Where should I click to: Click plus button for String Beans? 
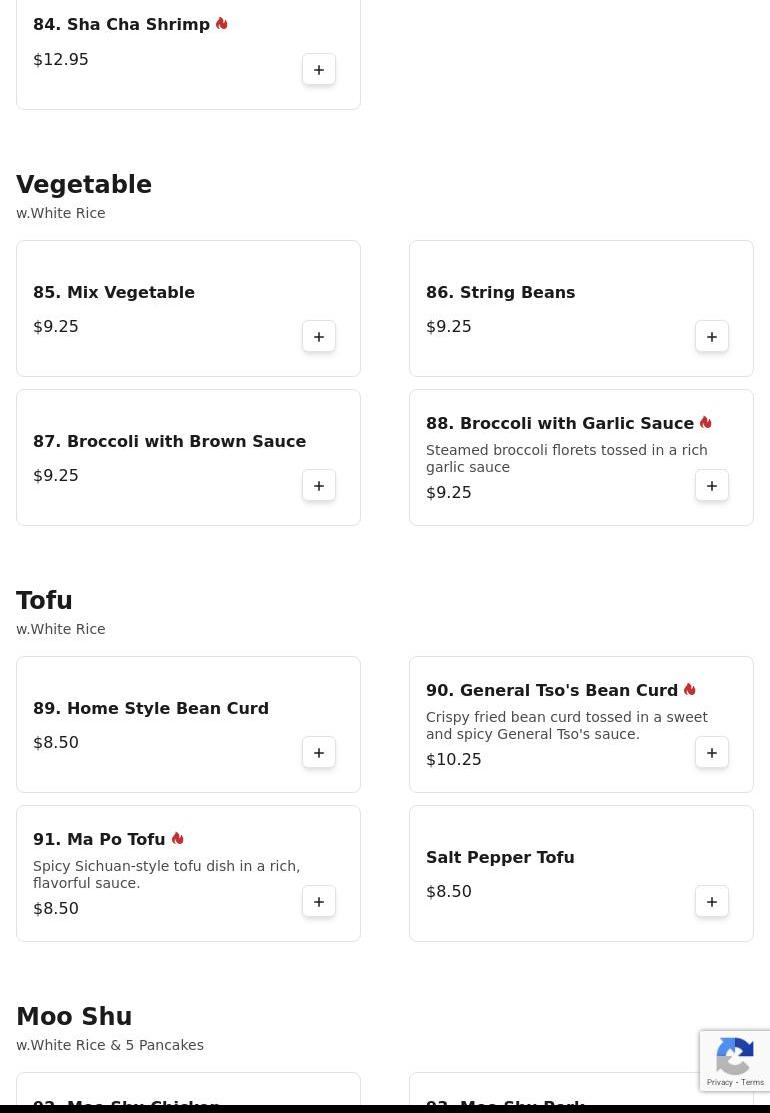coord(712,337)
